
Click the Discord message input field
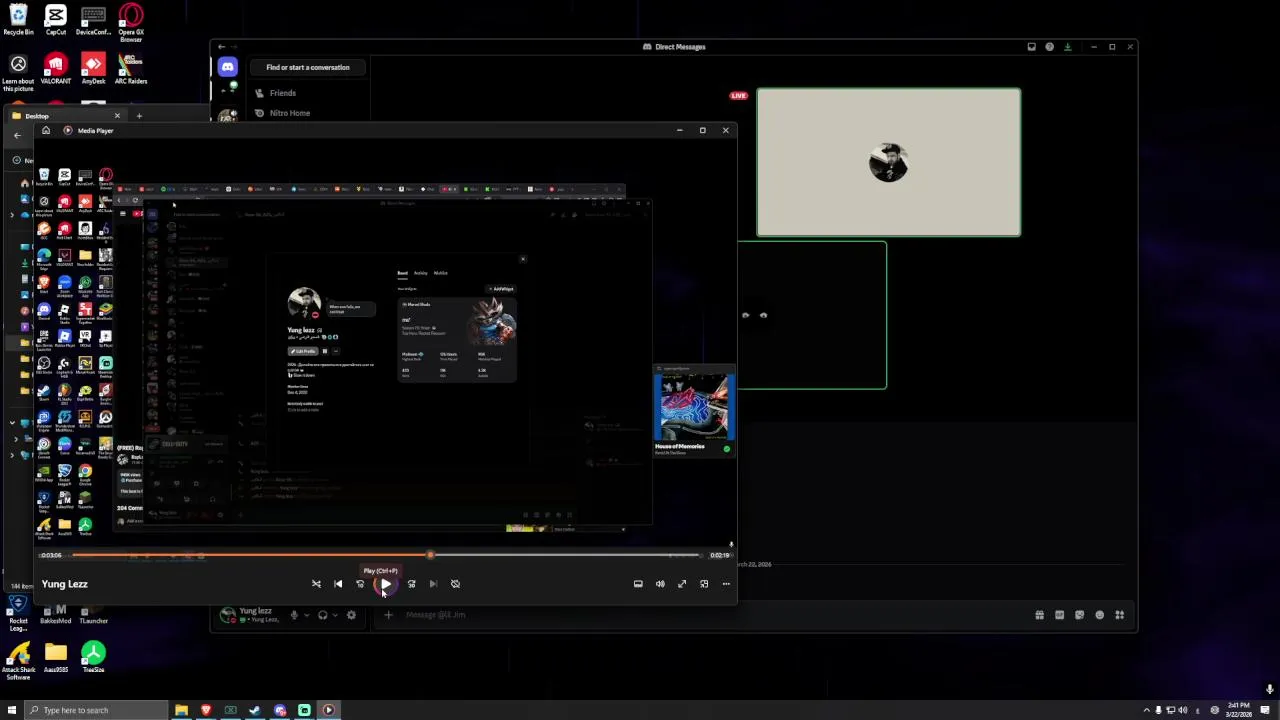pos(700,615)
